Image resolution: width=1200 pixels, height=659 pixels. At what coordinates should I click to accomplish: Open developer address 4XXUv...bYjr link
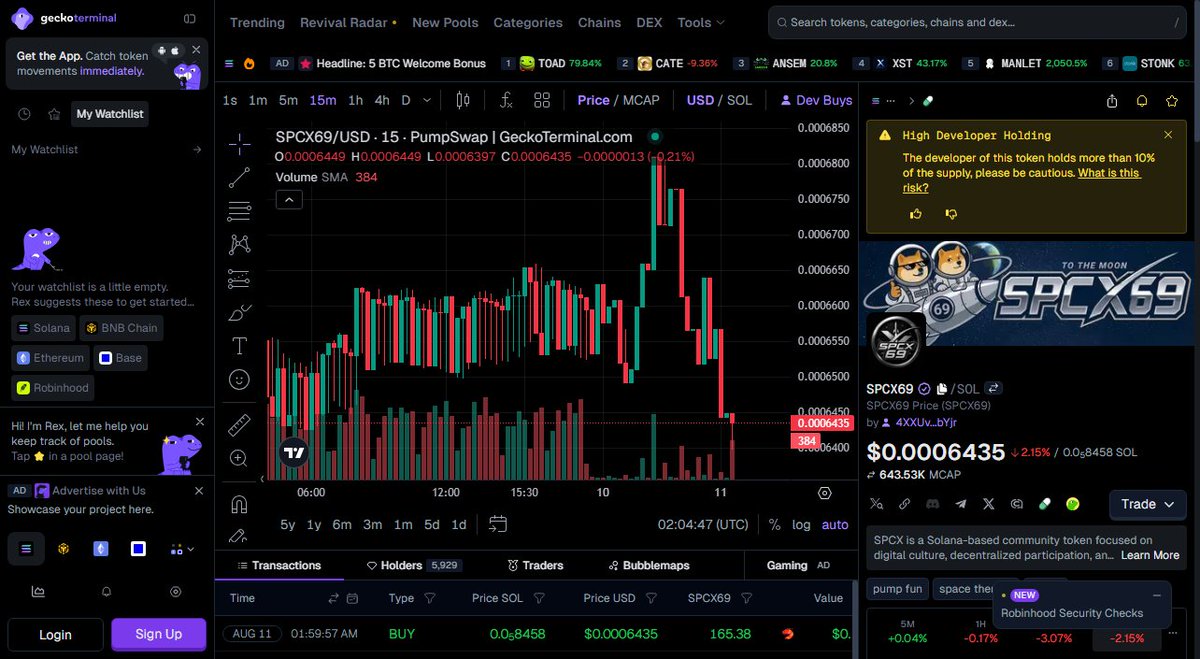(x=926, y=423)
